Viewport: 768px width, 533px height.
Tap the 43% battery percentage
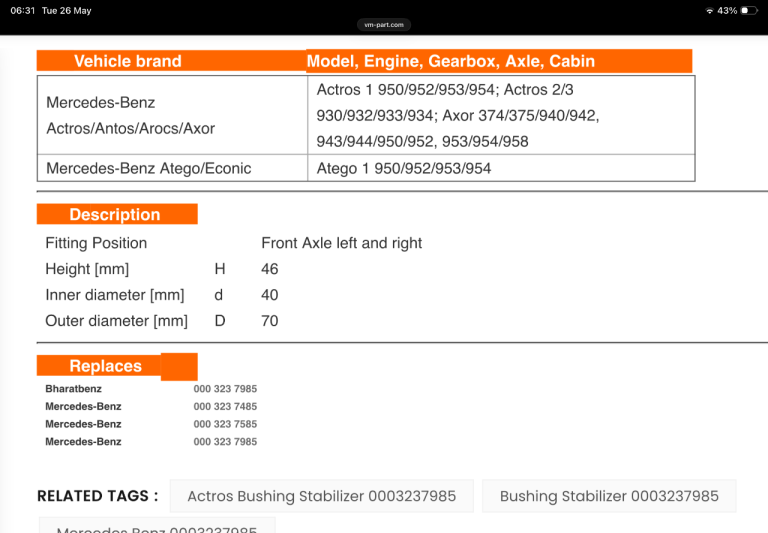[727, 10]
